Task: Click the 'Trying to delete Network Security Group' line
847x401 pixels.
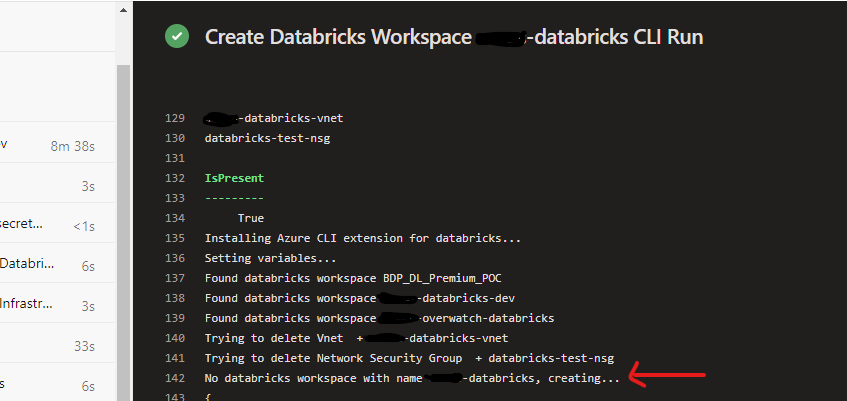Action: point(409,358)
